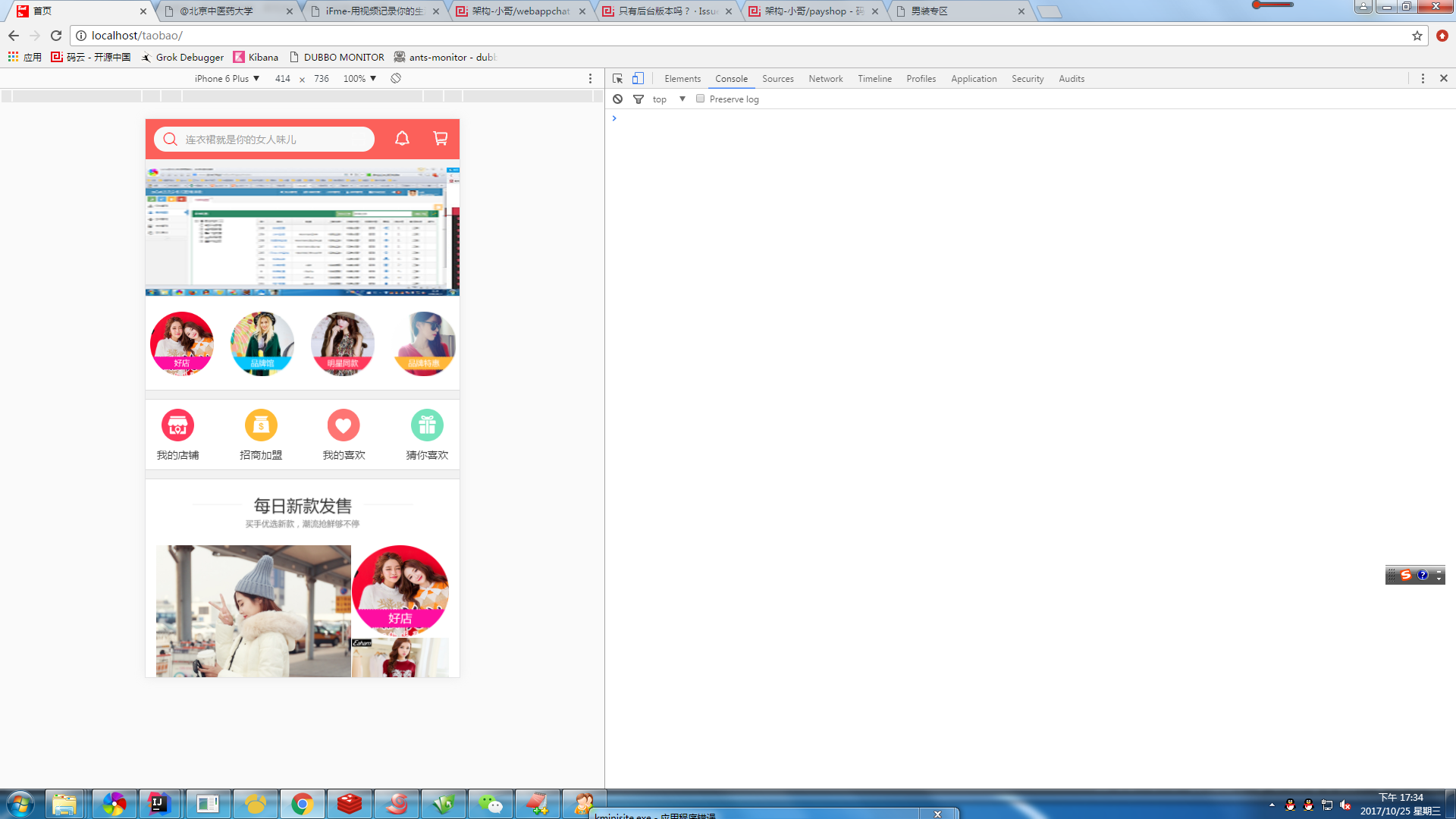
Task: Toggle Preserve log checkbox
Action: coord(701,99)
